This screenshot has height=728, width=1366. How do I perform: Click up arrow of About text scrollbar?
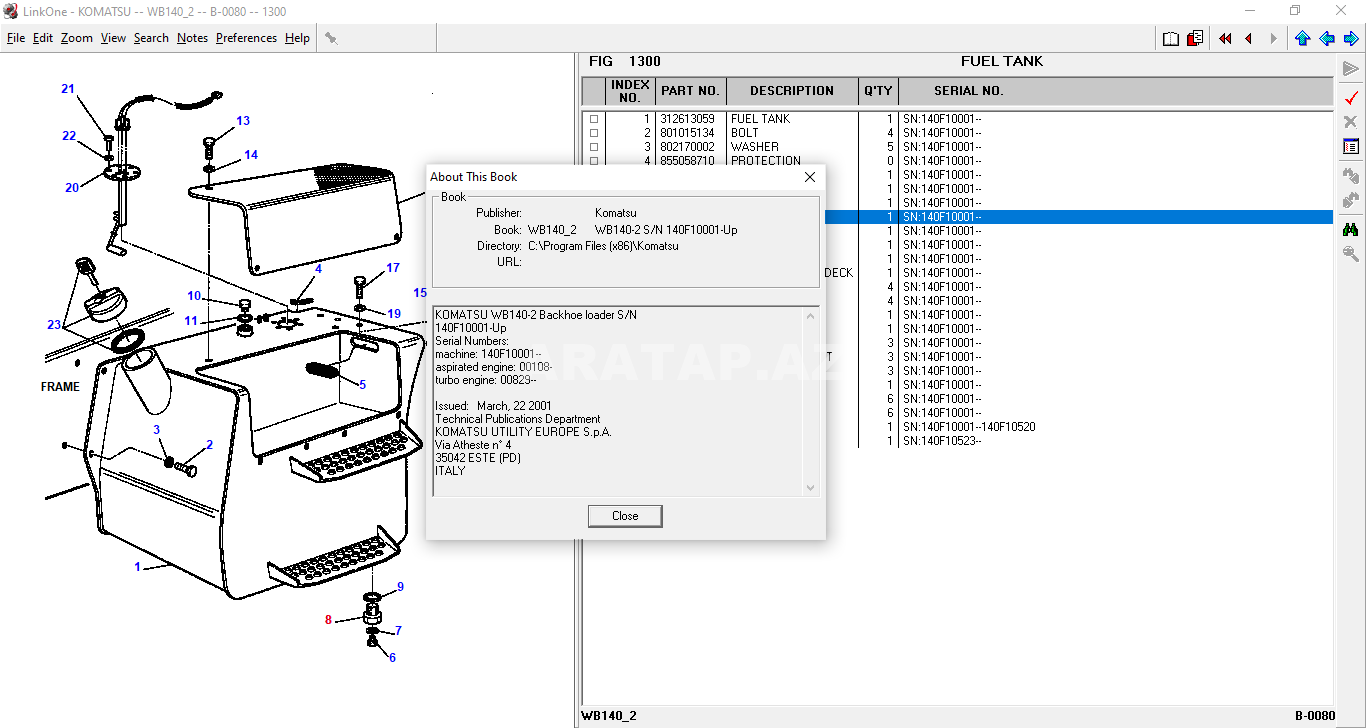(x=811, y=316)
